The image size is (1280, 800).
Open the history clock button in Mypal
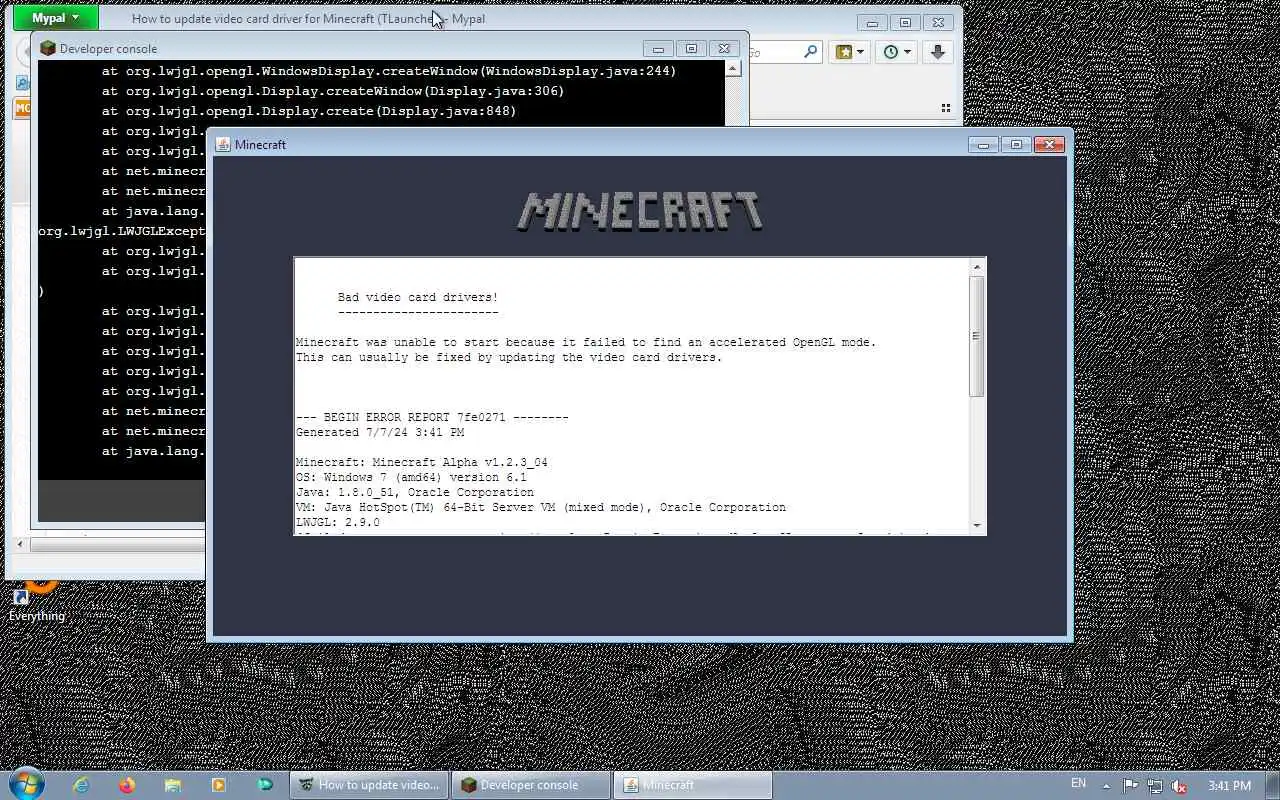(891, 52)
